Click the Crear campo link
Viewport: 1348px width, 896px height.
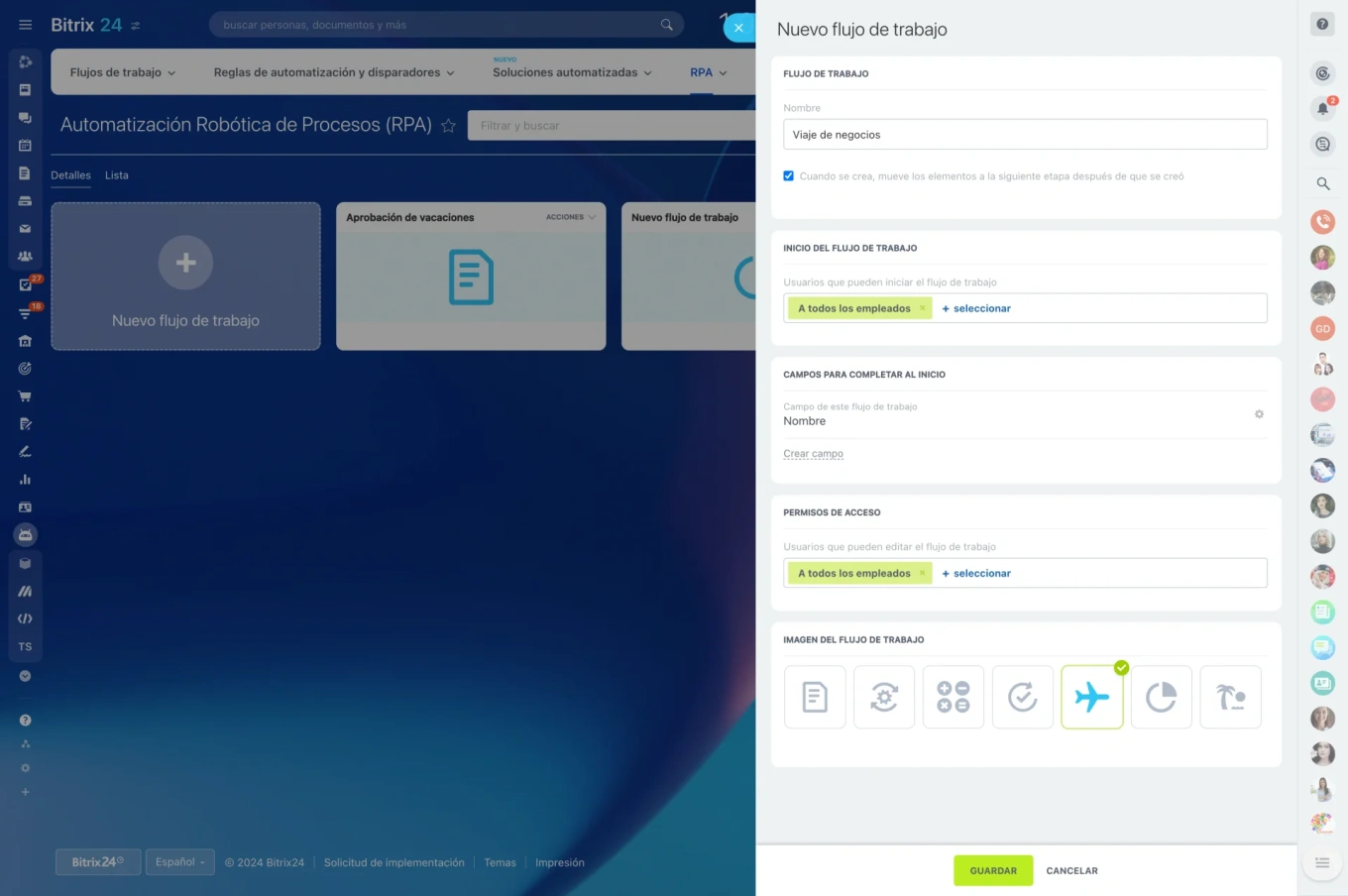click(x=813, y=454)
